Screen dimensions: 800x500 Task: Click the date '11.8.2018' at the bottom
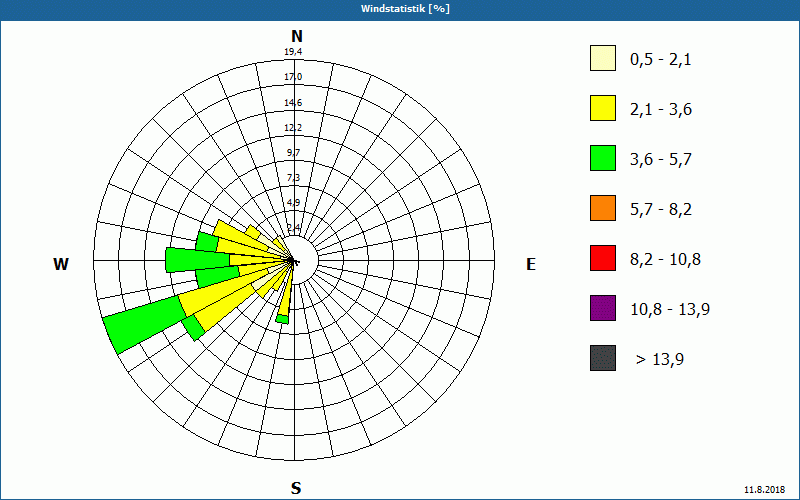tap(764, 489)
